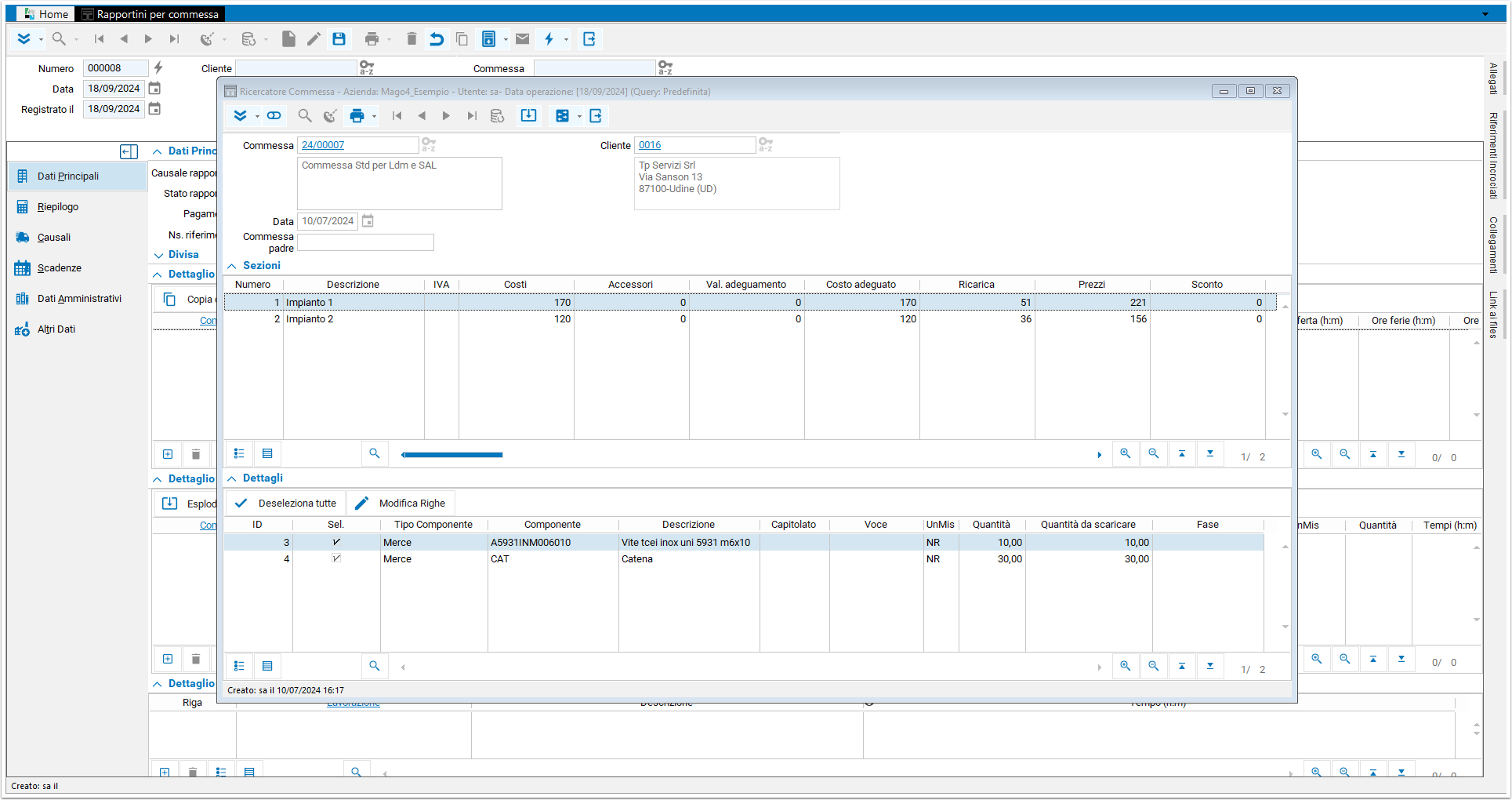Image resolution: width=1512 pixels, height=800 pixels.
Task: Toggle Sel. checkbox for Vite tcei inox row
Action: click(336, 542)
